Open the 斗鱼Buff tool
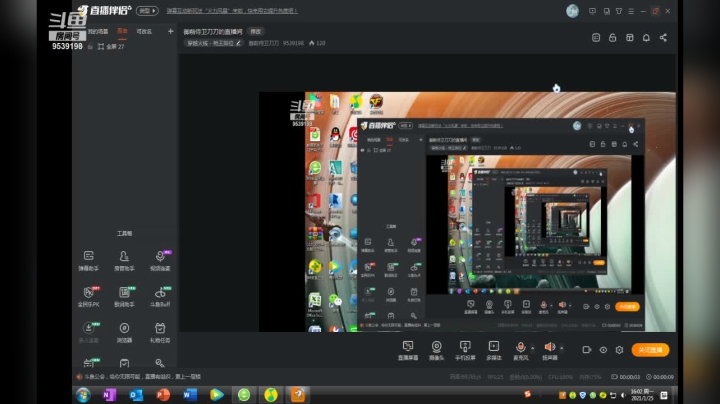Image resolution: width=720 pixels, height=404 pixels. click(x=160, y=297)
